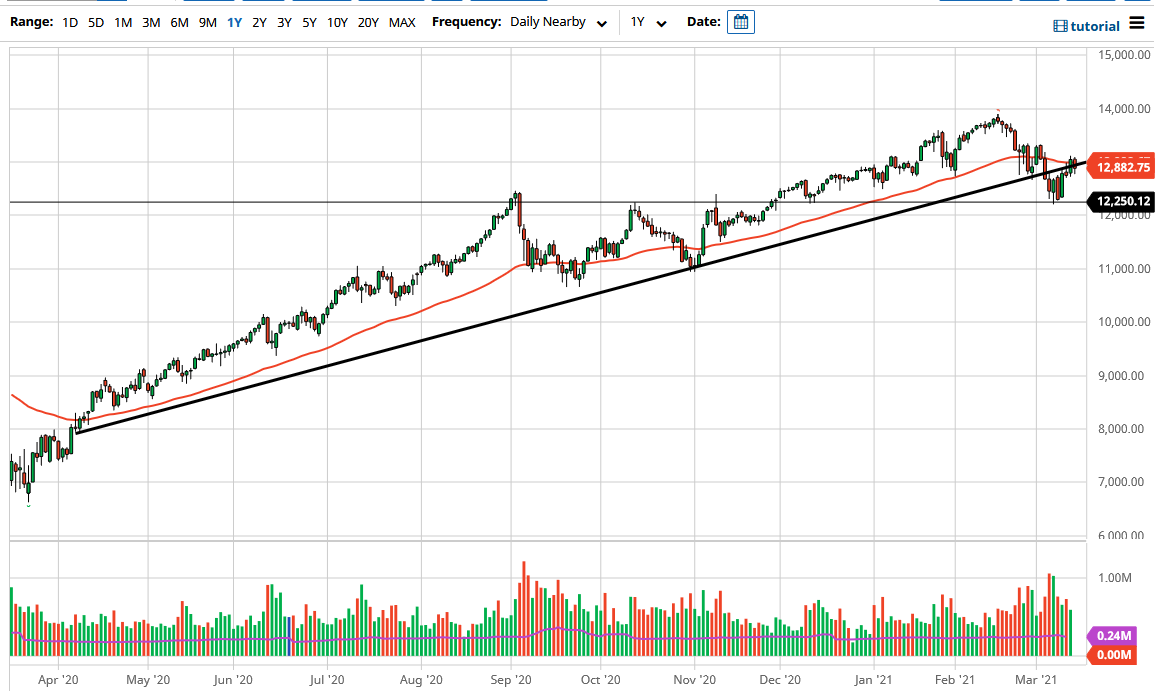This screenshot has width=1156, height=691.
Task: Enable the 1D range view
Action: pos(69,21)
